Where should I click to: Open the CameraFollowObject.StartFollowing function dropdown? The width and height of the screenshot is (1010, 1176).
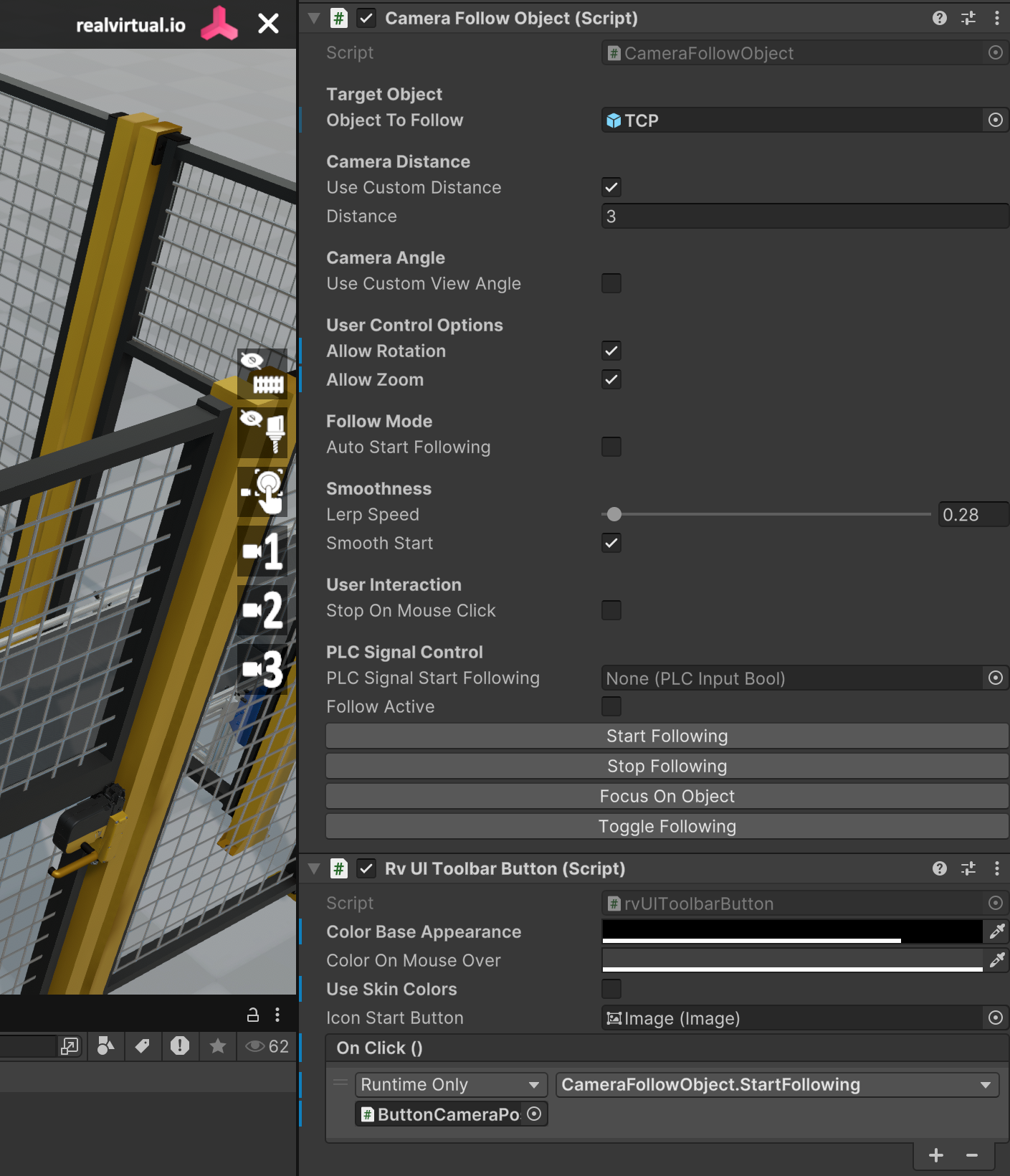(x=777, y=1084)
